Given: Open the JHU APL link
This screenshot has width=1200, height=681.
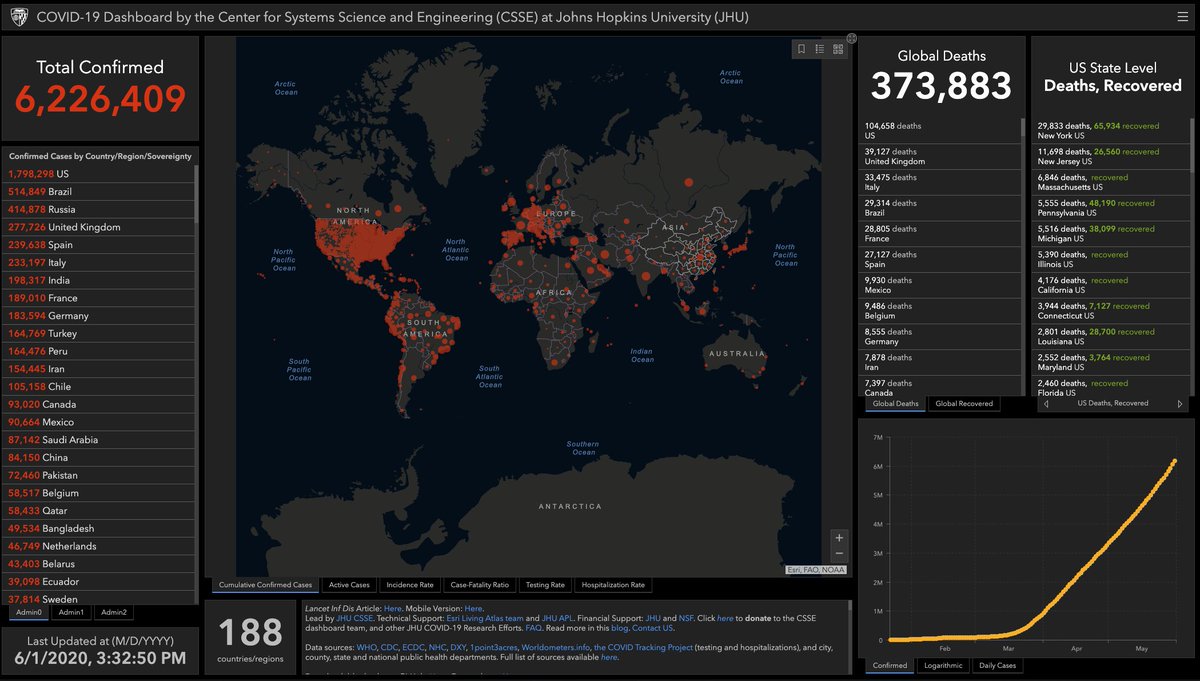Looking at the screenshot, I should click(x=560, y=619).
